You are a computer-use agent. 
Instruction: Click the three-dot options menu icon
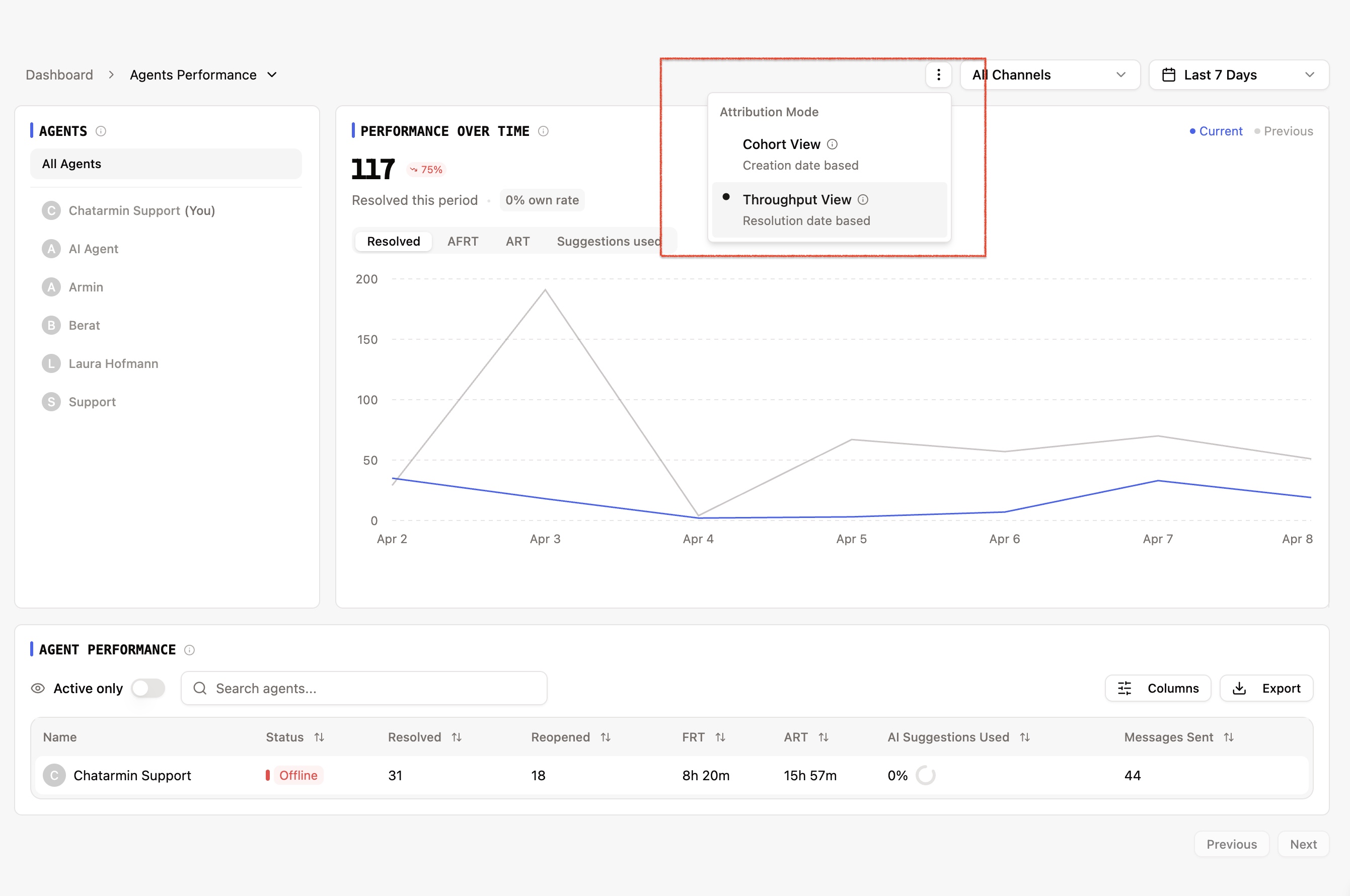[x=938, y=75]
